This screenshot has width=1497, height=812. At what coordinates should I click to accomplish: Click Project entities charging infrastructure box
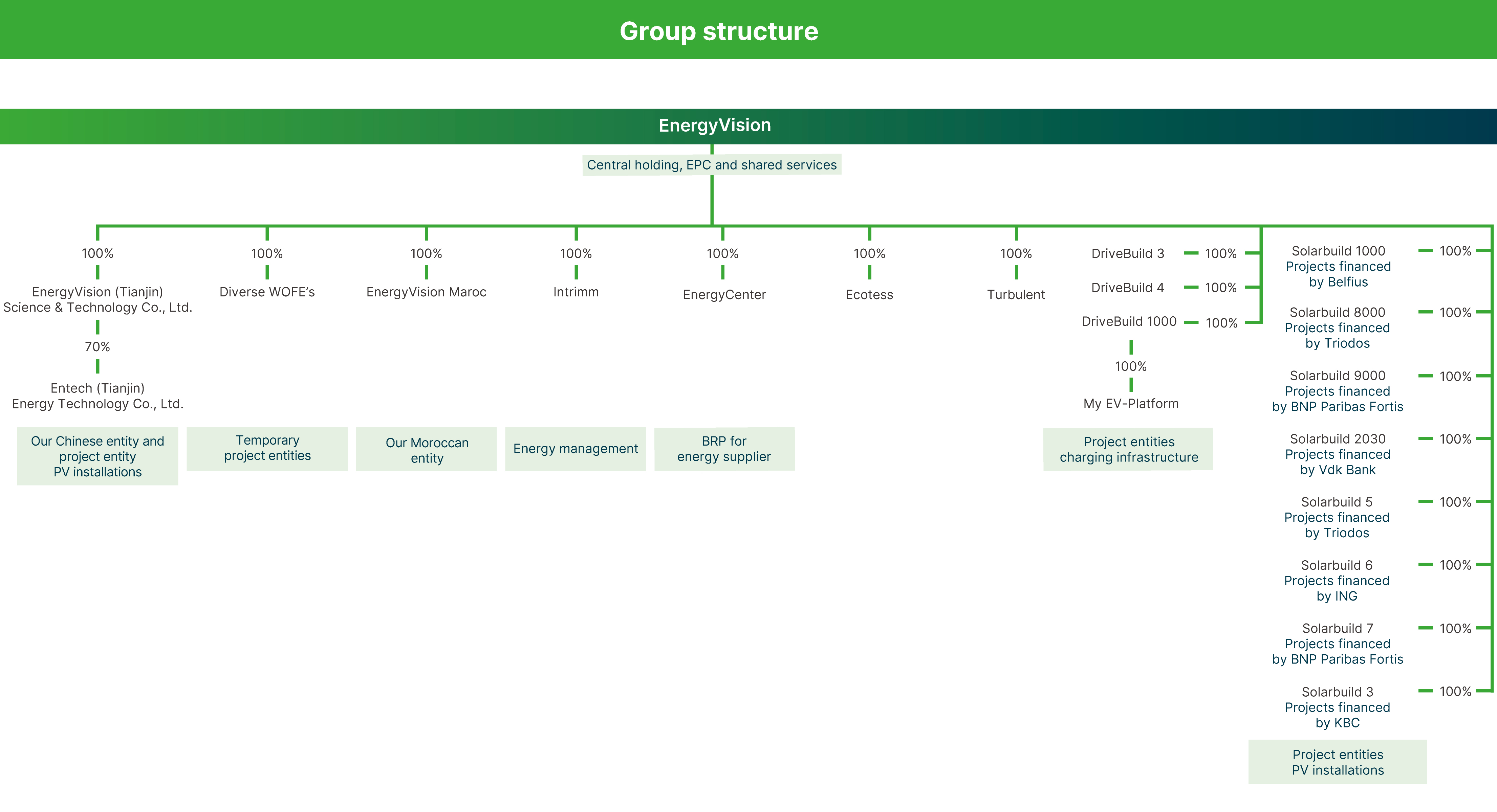[x=1128, y=450]
